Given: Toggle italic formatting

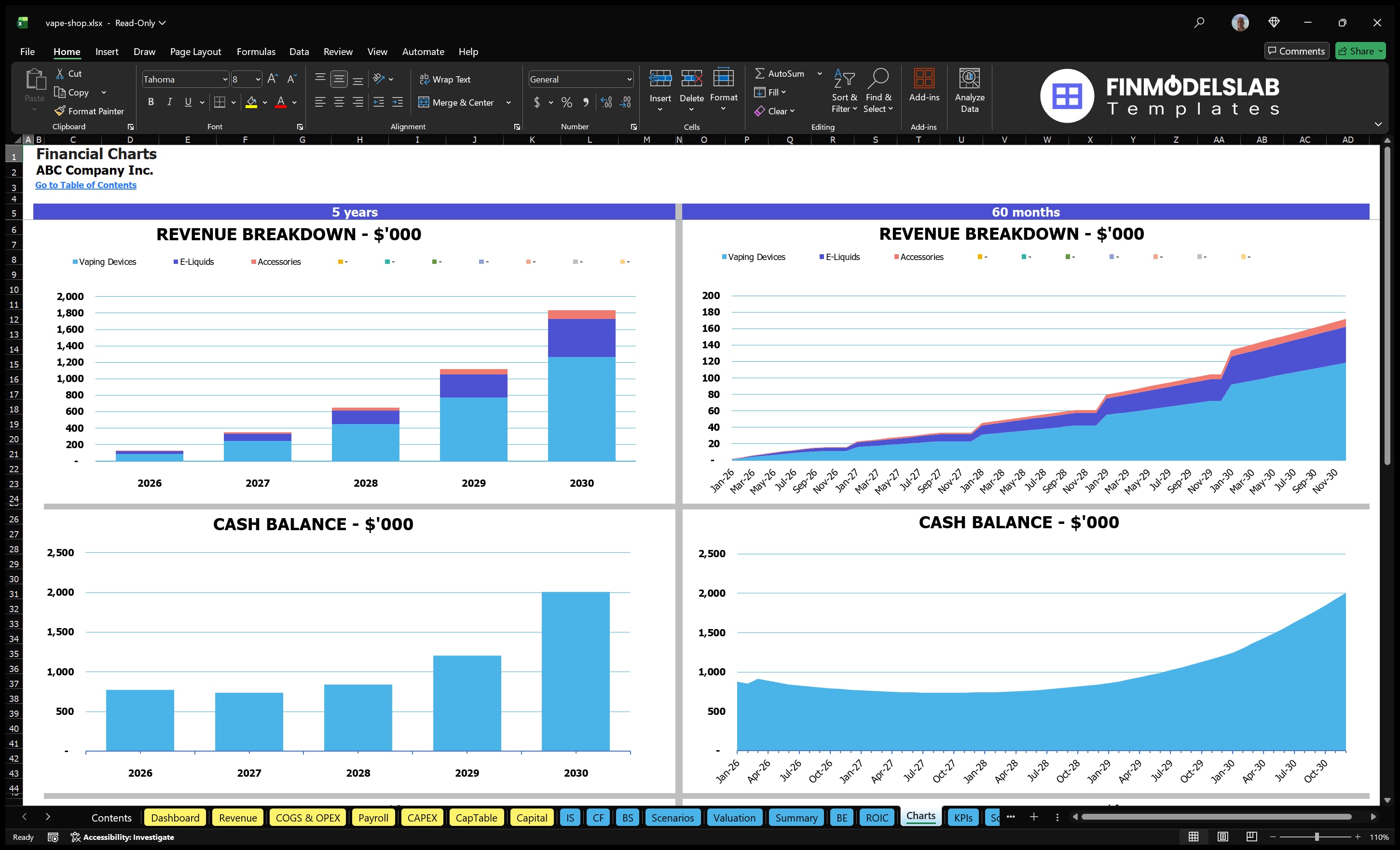Looking at the screenshot, I should click(169, 102).
